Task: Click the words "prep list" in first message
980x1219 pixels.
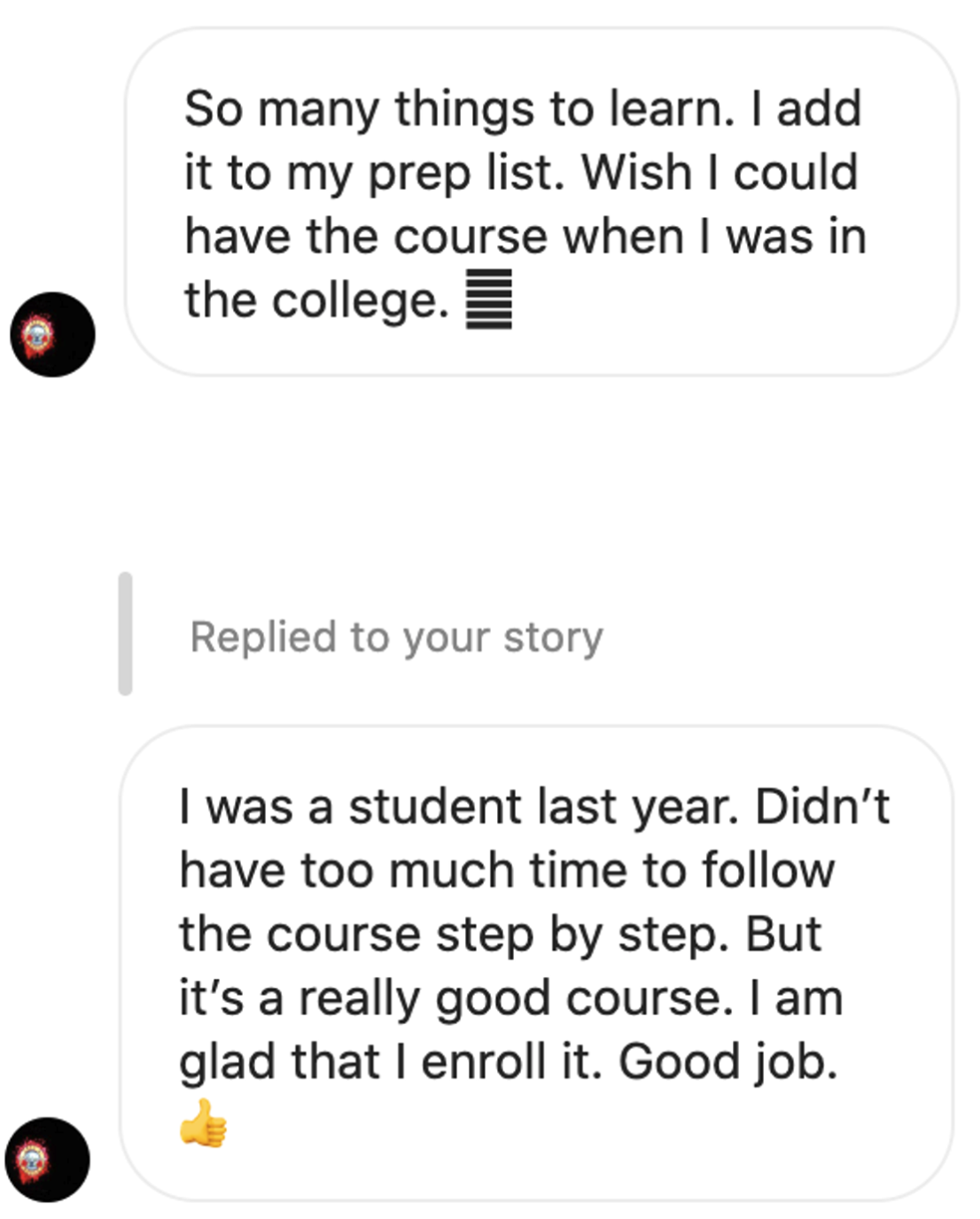Action: (x=466, y=173)
